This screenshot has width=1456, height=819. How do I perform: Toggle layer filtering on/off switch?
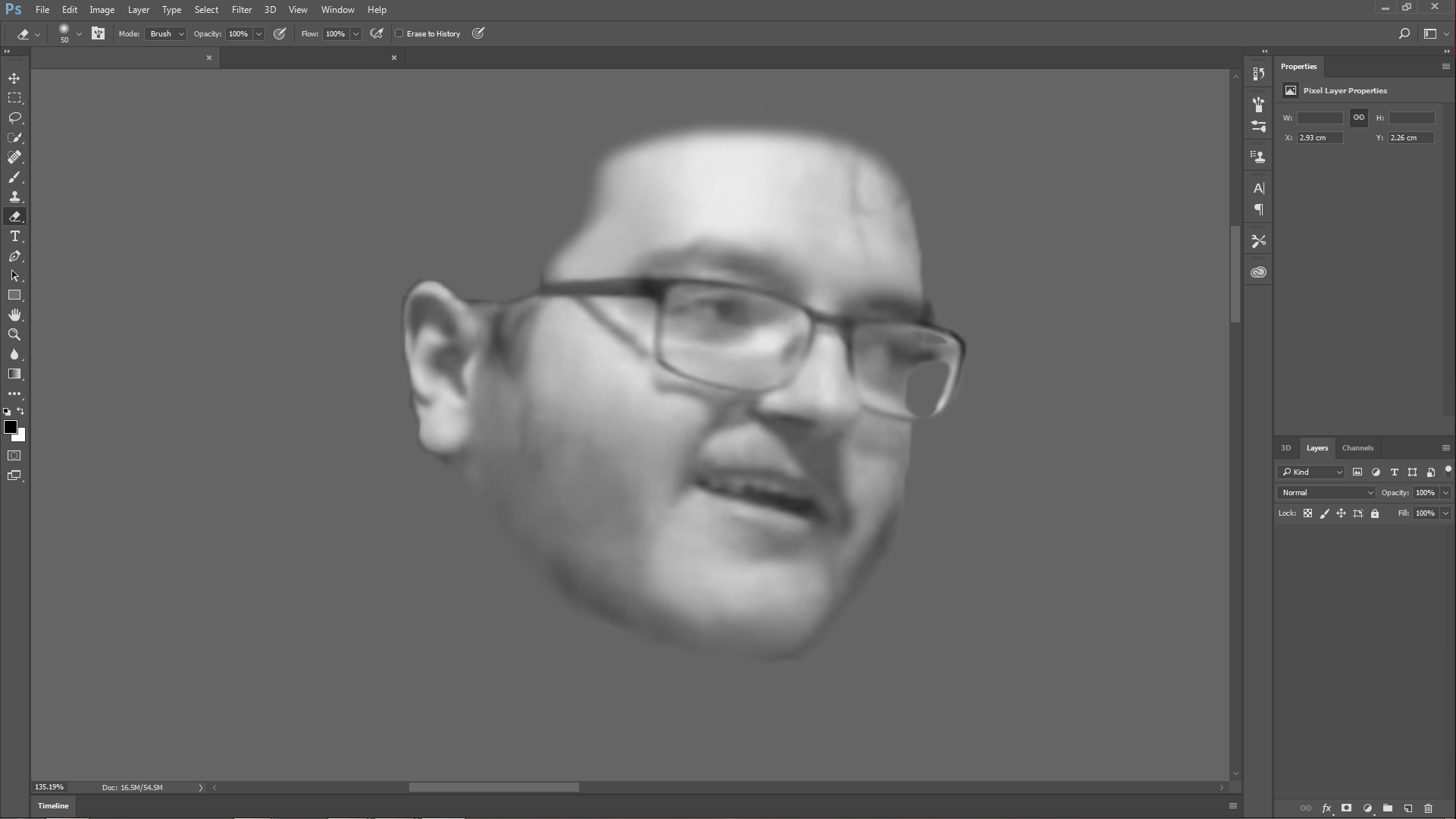coord(1448,471)
